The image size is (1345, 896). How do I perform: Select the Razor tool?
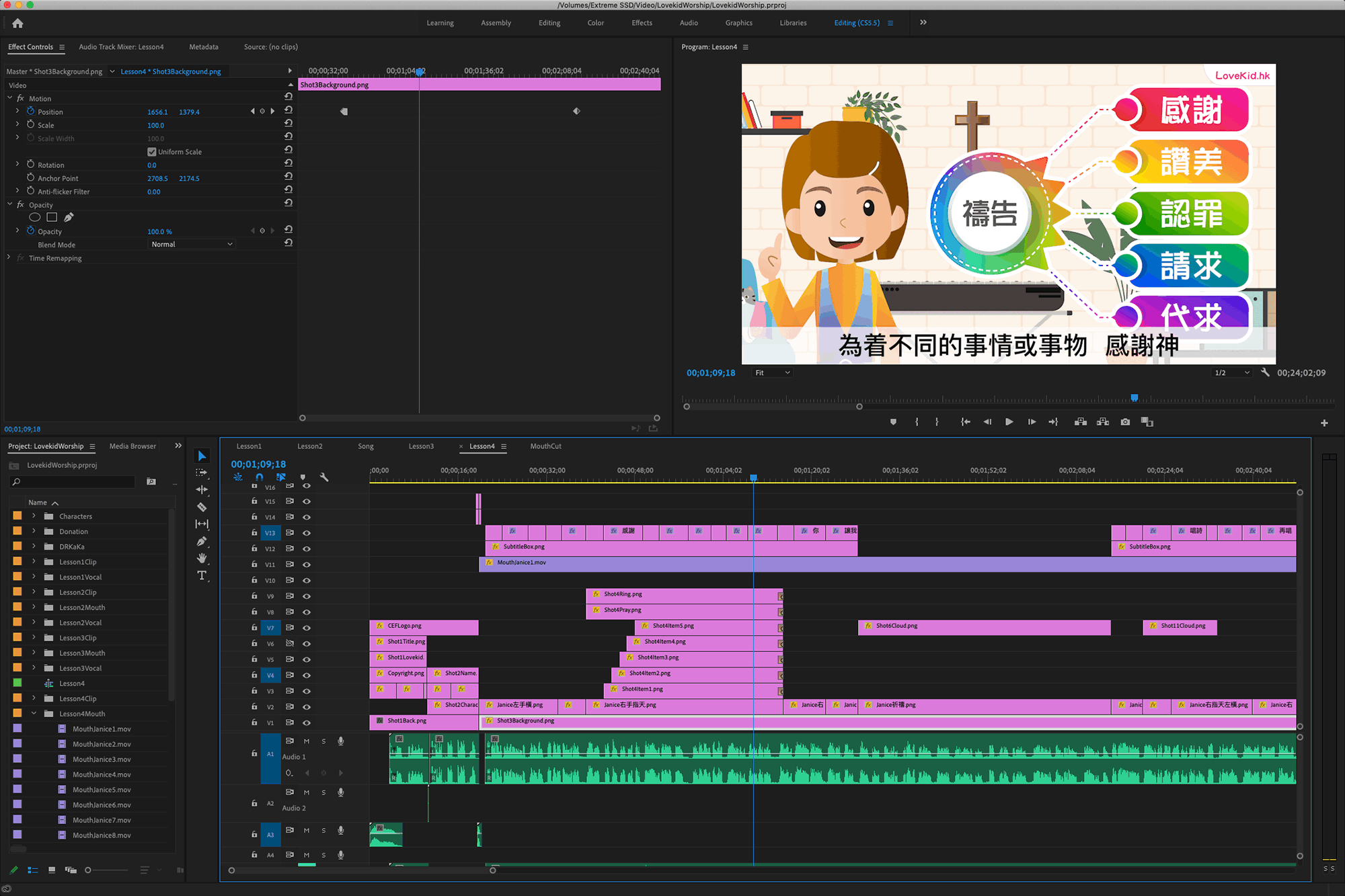pyautogui.click(x=202, y=507)
